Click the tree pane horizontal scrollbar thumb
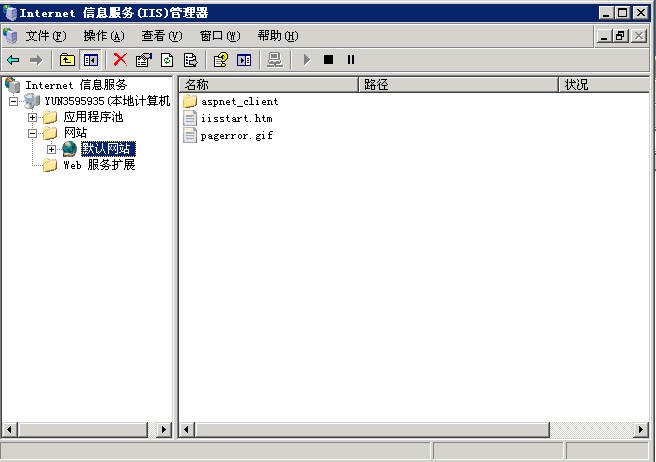The width and height of the screenshot is (656, 462). (82, 429)
